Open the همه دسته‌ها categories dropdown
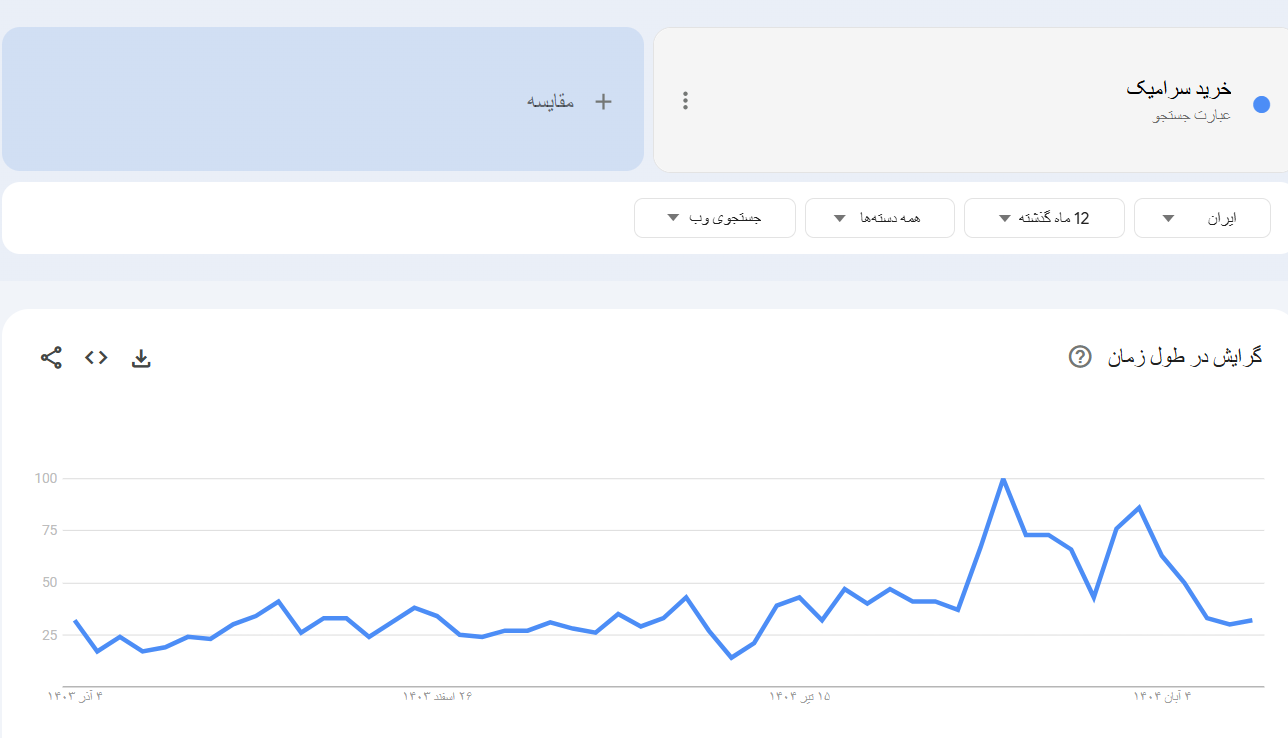Viewport: 1288px width, 738px height. coord(879,218)
